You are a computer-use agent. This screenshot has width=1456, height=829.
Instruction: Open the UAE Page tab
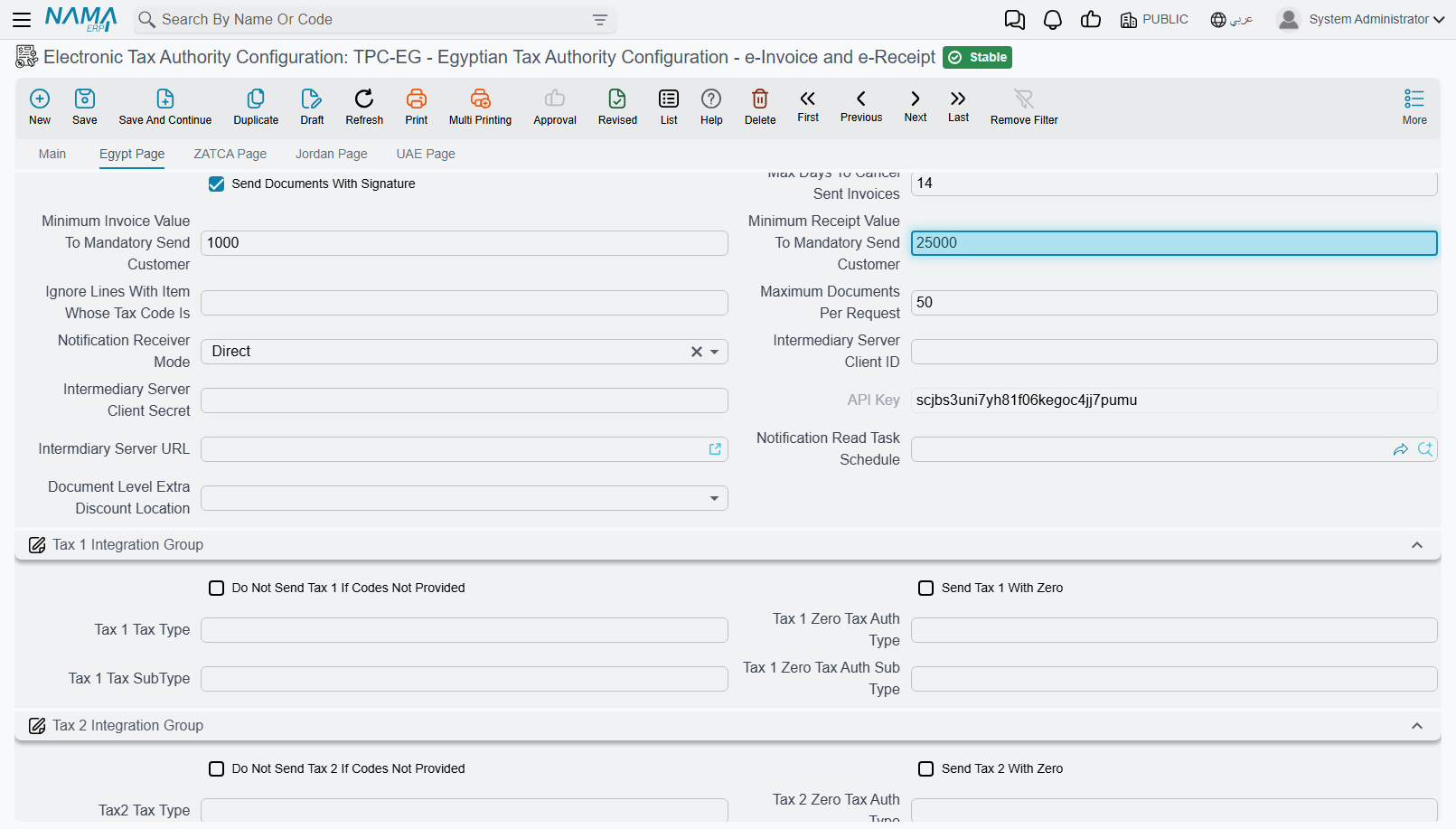[426, 154]
